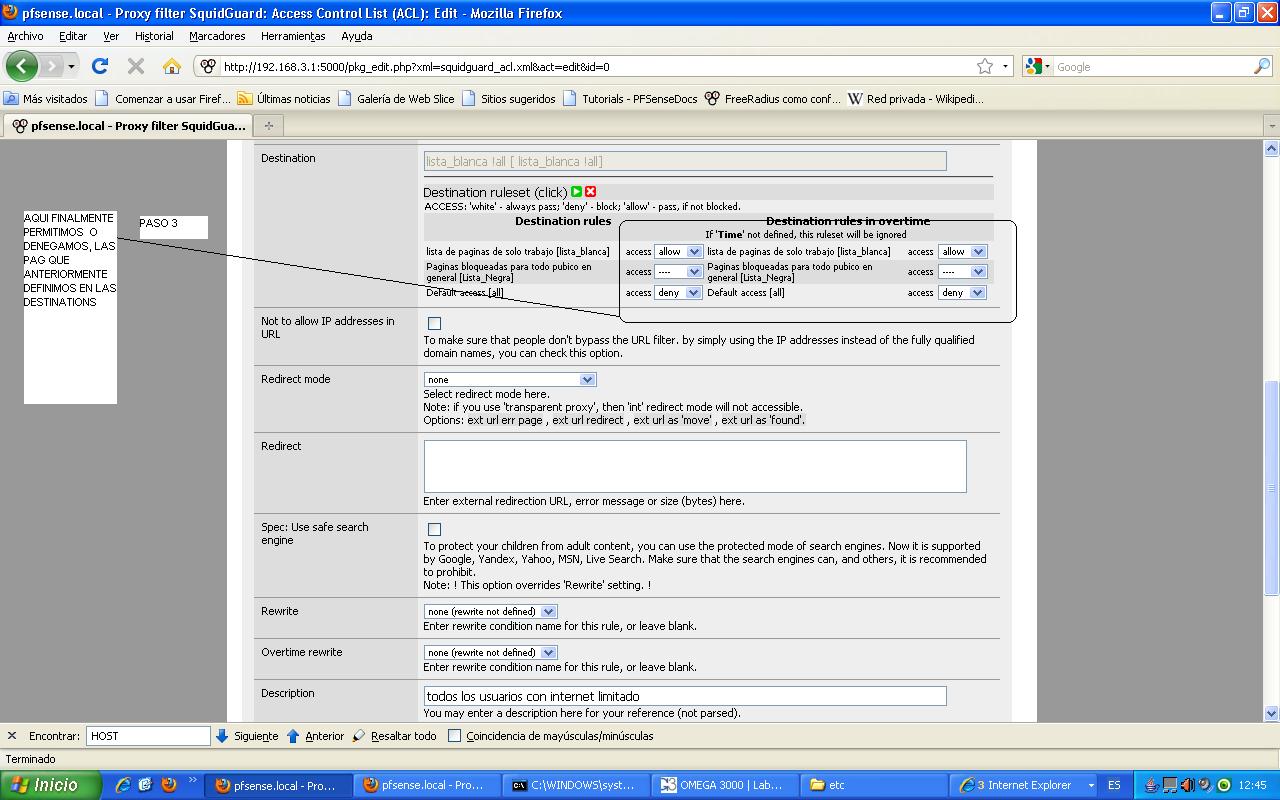Open a new tab with plus icon
1280x800 pixels.
(x=268, y=126)
